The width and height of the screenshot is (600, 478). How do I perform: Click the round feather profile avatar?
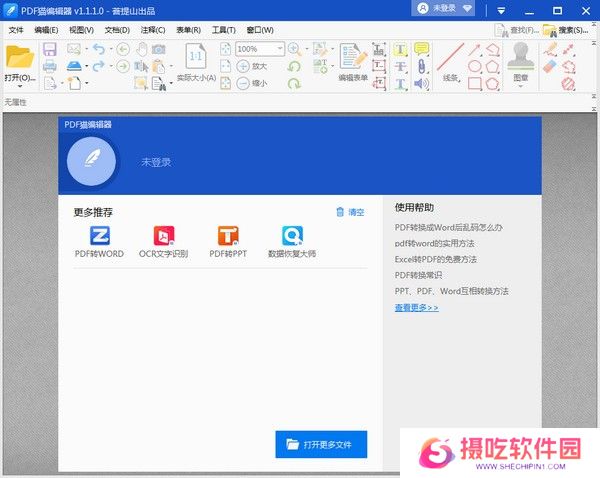click(x=91, y=161)
